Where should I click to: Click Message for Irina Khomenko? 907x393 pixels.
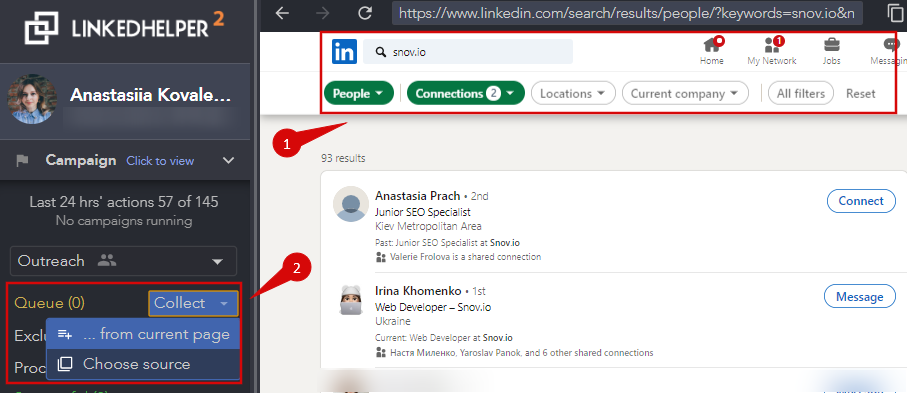pos(860,297)
